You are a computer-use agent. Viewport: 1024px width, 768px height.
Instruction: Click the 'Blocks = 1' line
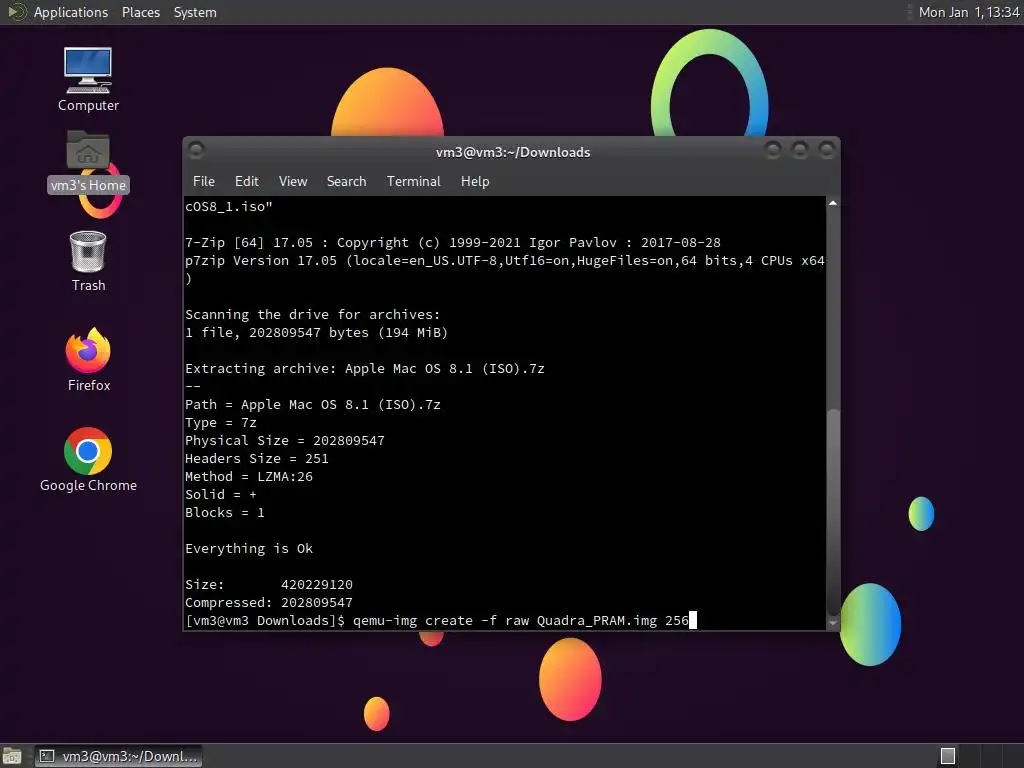[x=225, y=513]
